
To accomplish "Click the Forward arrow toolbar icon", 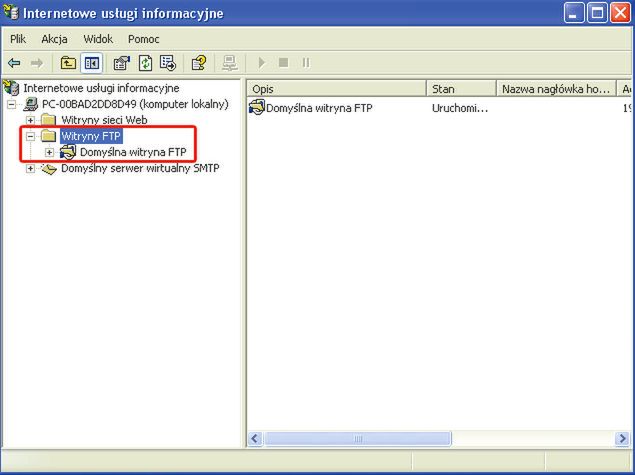I will click(37, 63).
